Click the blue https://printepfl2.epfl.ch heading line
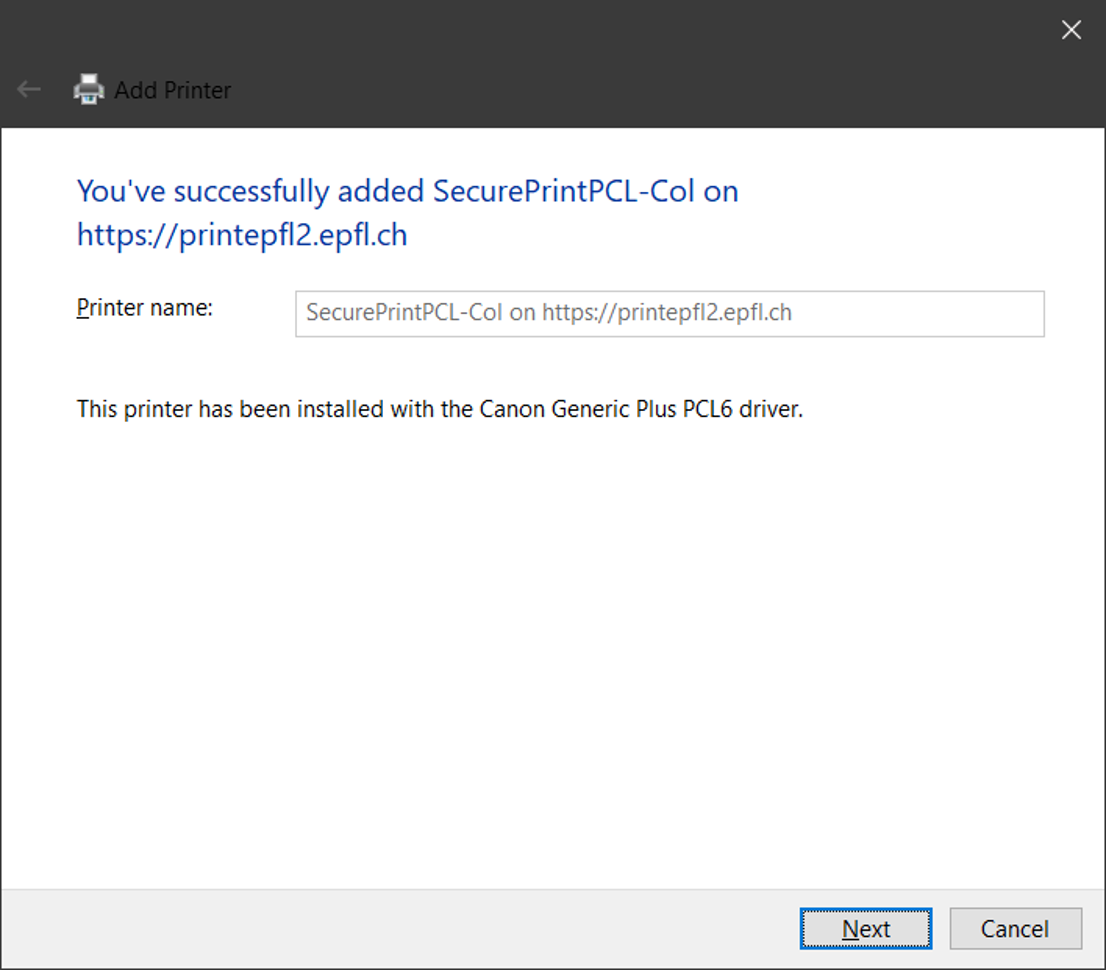The height and width of the screenshot is (970, 1106). click(242, 236)
